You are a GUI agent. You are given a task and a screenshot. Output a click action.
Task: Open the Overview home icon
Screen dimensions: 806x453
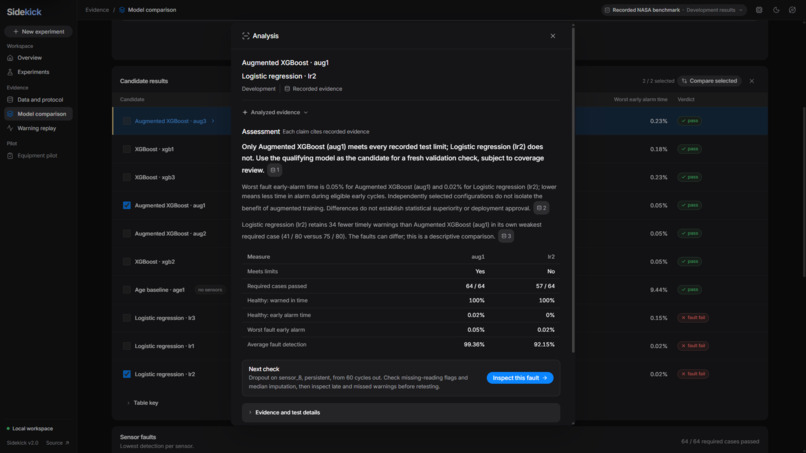10,58
